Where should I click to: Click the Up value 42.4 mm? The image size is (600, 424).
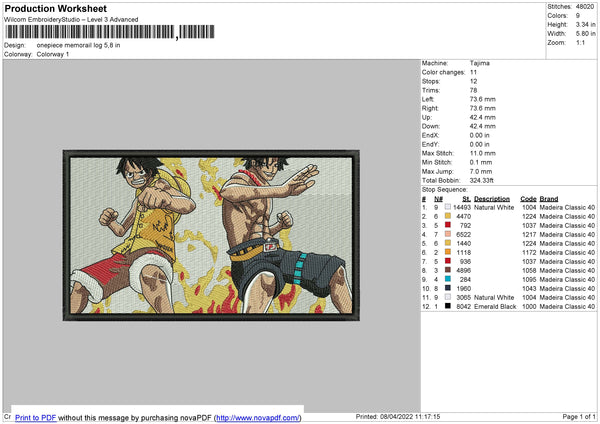click(x=483, y=117)
